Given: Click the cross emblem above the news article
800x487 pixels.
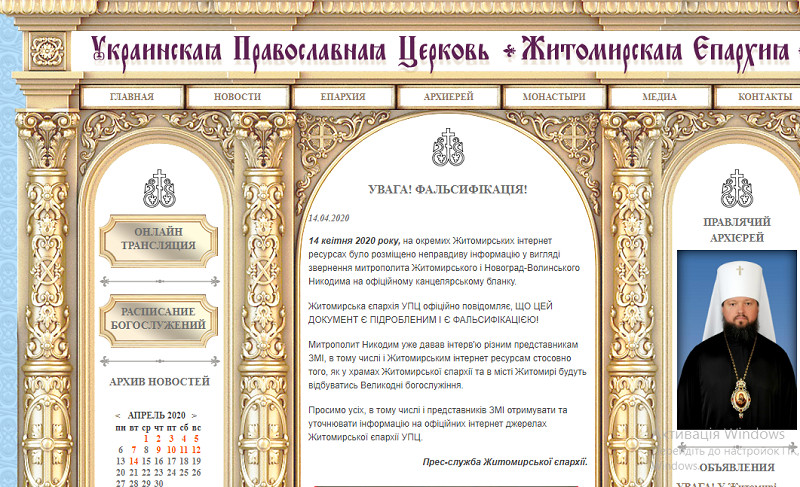Looking at the screenshot, I should [447, 147].
